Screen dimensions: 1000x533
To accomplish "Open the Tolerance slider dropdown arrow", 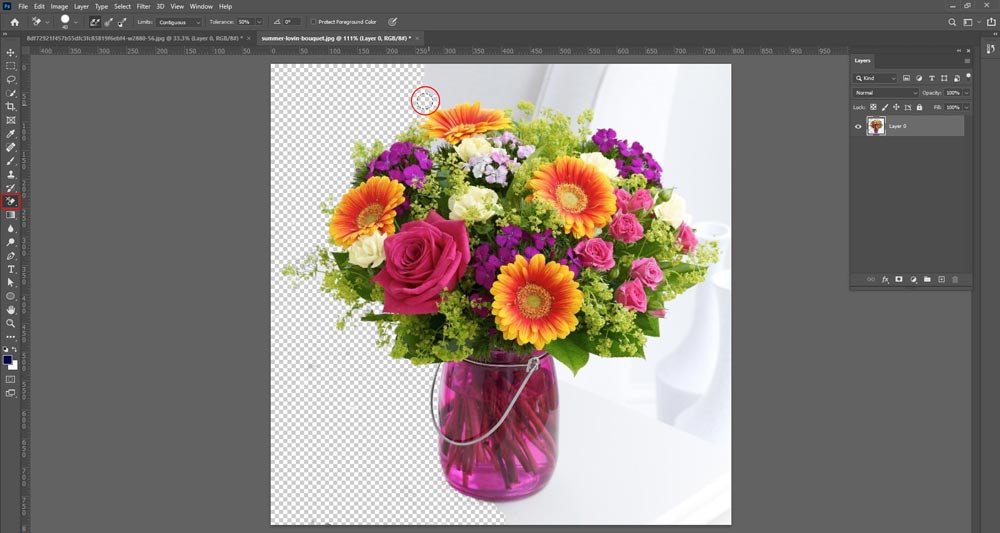I will tap(259, 22).
